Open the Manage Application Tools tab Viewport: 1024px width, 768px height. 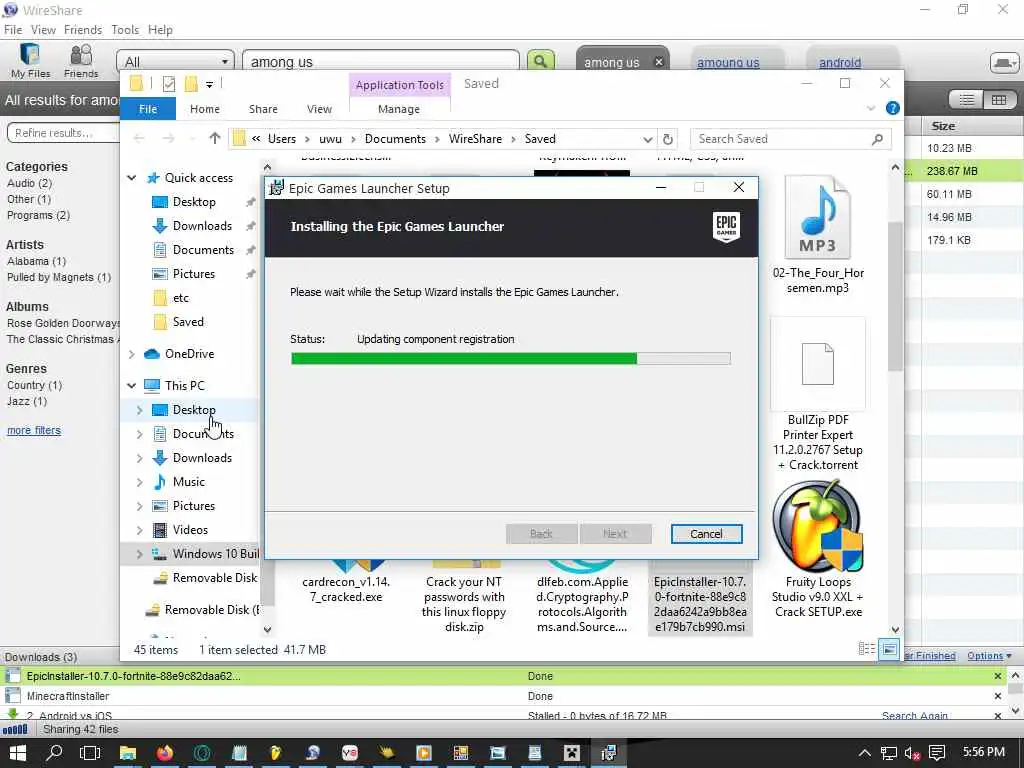pos(399,109)
